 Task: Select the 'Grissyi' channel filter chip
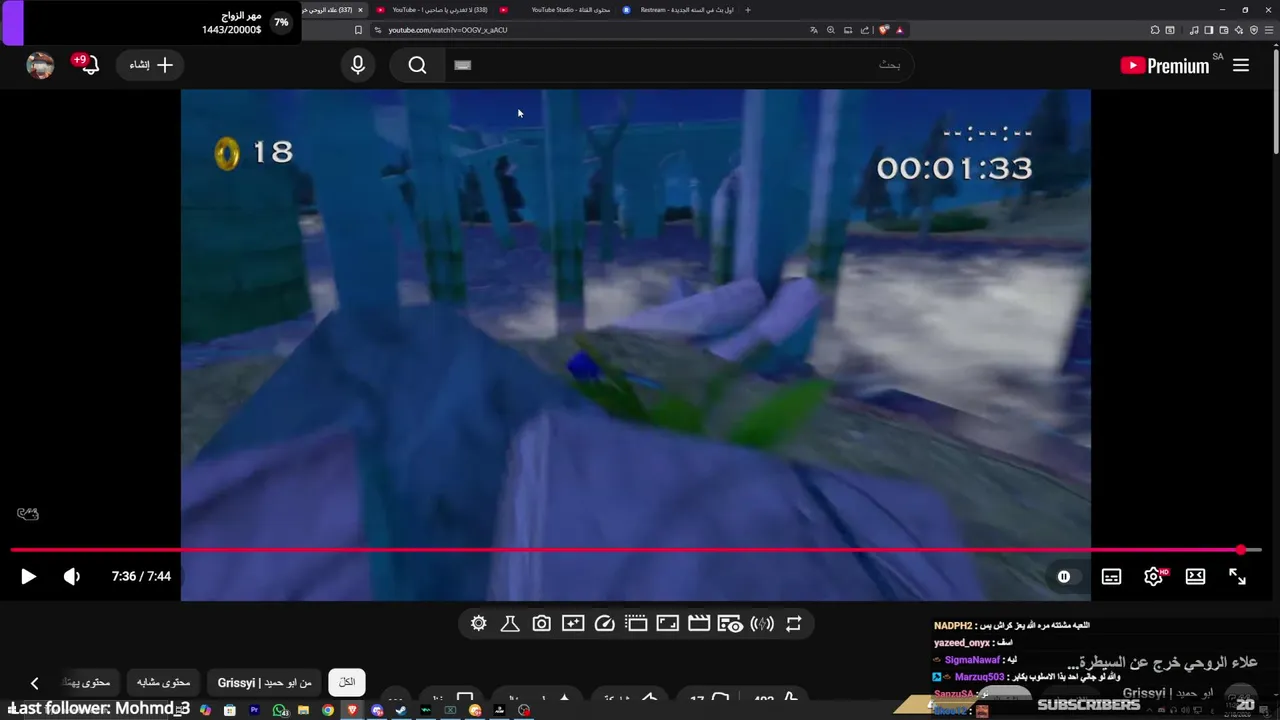click(x=265, y=682)
